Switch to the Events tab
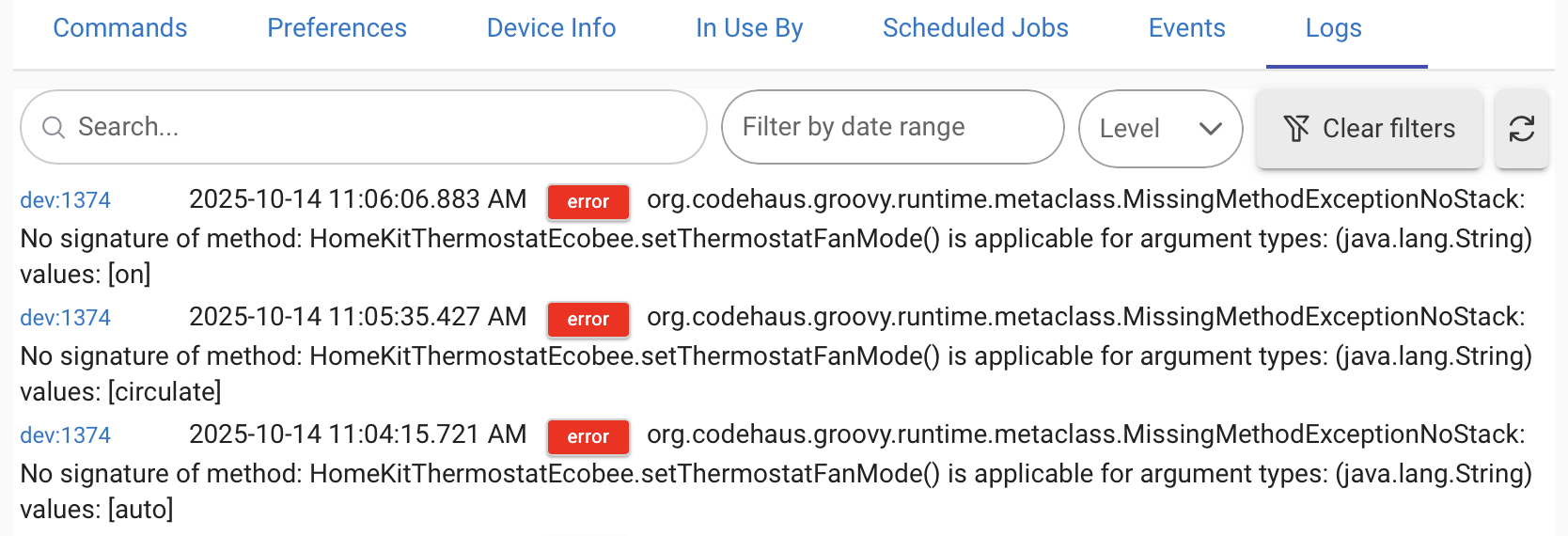This screenshot has width=1568, height=536. [x=1186, y=28]
